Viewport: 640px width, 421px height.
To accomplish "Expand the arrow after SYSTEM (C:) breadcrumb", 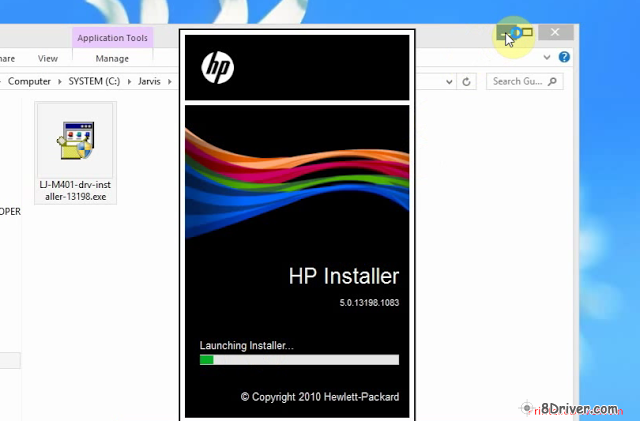I will point(129,82).
